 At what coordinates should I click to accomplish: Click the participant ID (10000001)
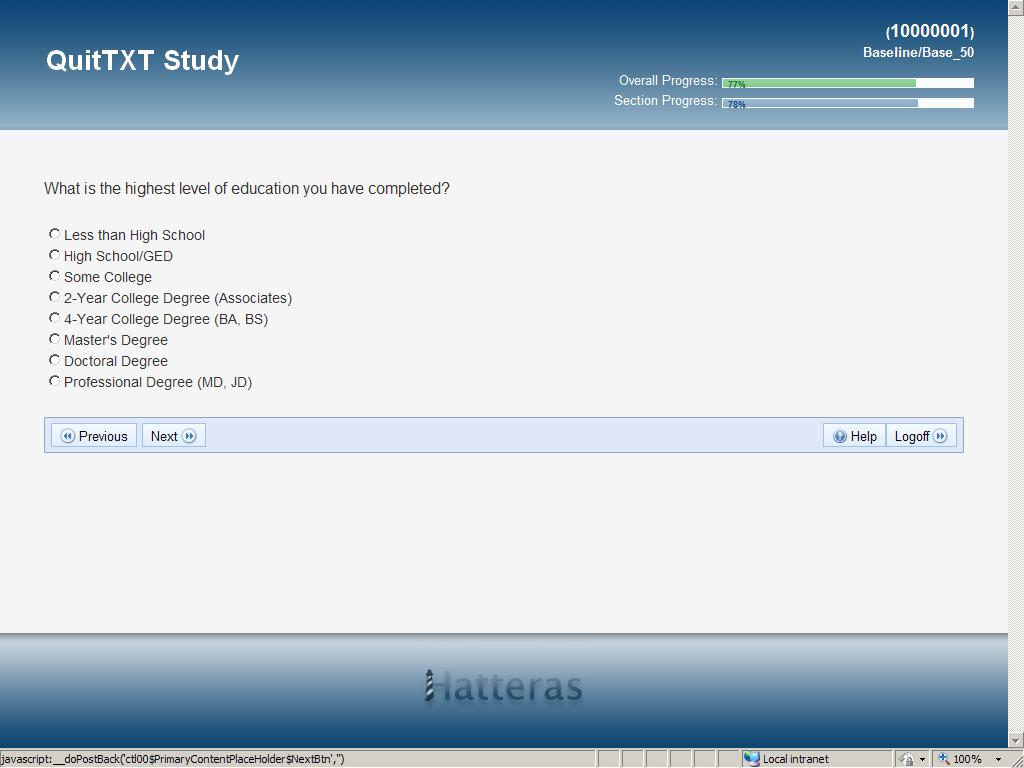(930, 31)
